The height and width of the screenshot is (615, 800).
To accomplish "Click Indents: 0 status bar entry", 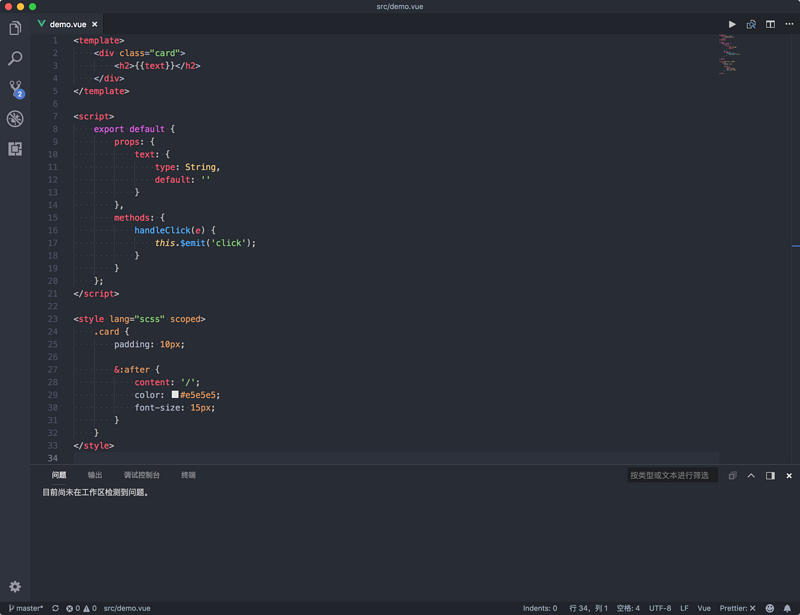I will 540,608.
